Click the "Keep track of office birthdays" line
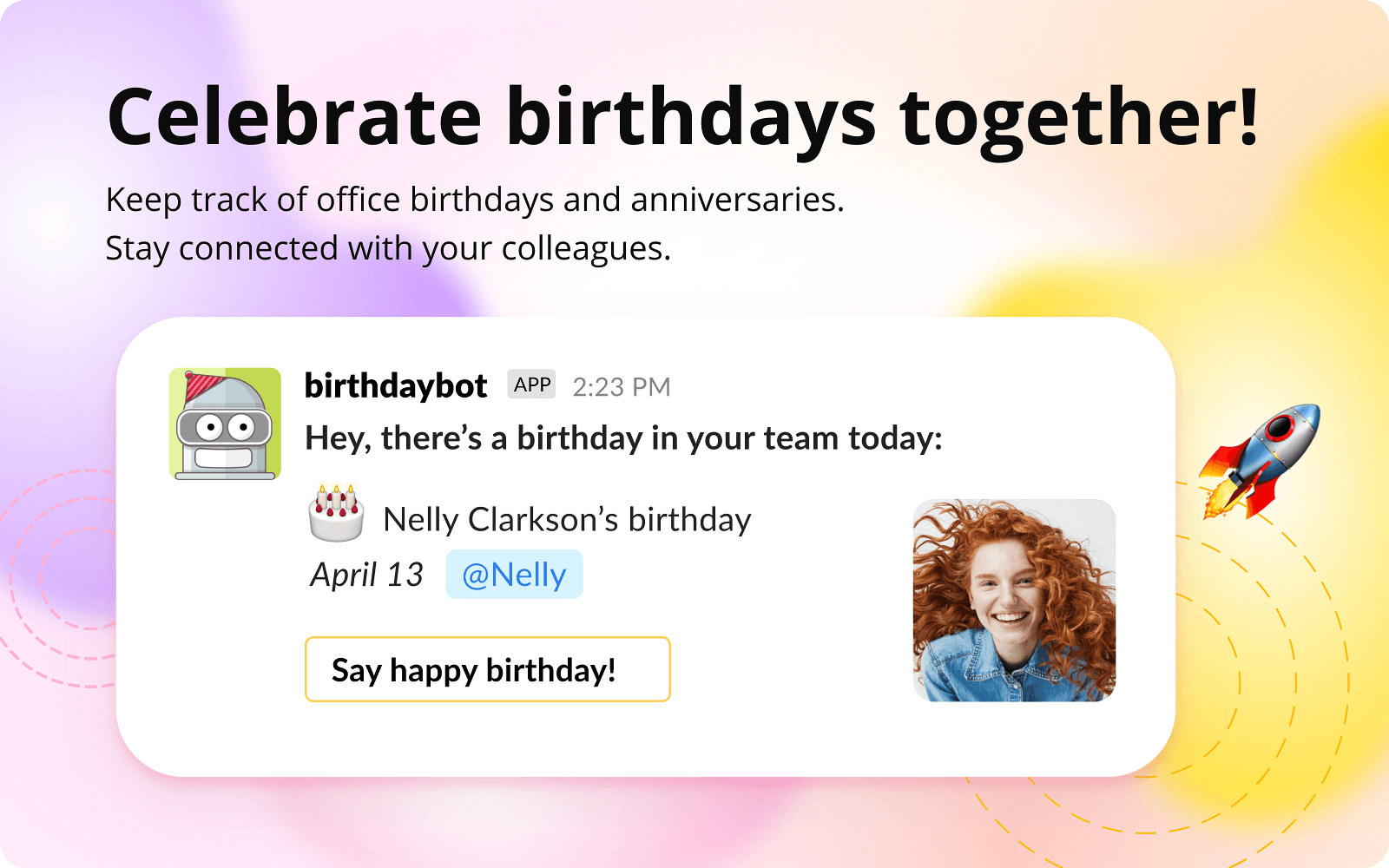Image resolution: width=1389 pixels, height=868 pixels. pyautogui.click(x=475, y=200)
